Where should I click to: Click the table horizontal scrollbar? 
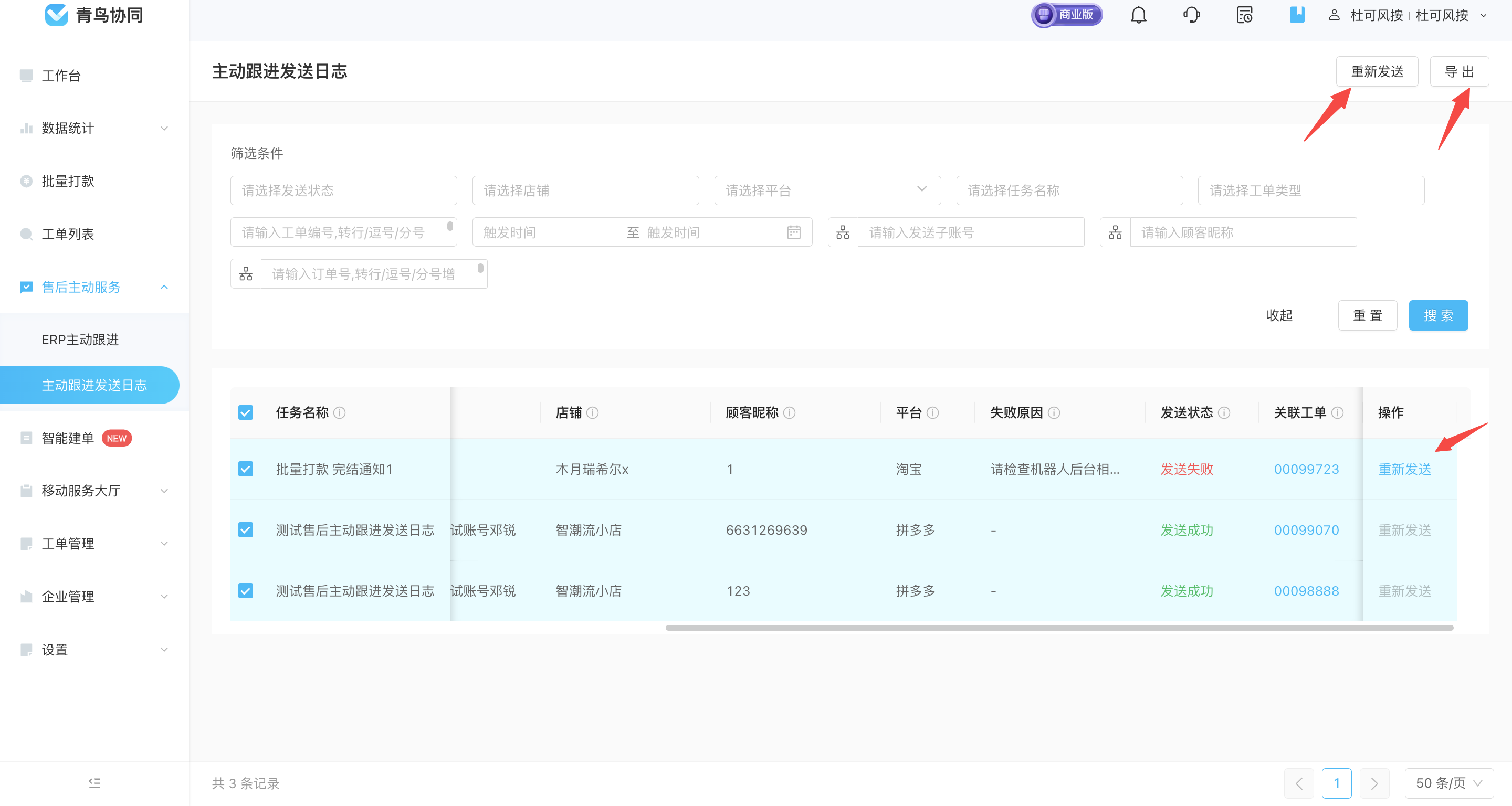pyautogui.click(x=1059, y=628)
